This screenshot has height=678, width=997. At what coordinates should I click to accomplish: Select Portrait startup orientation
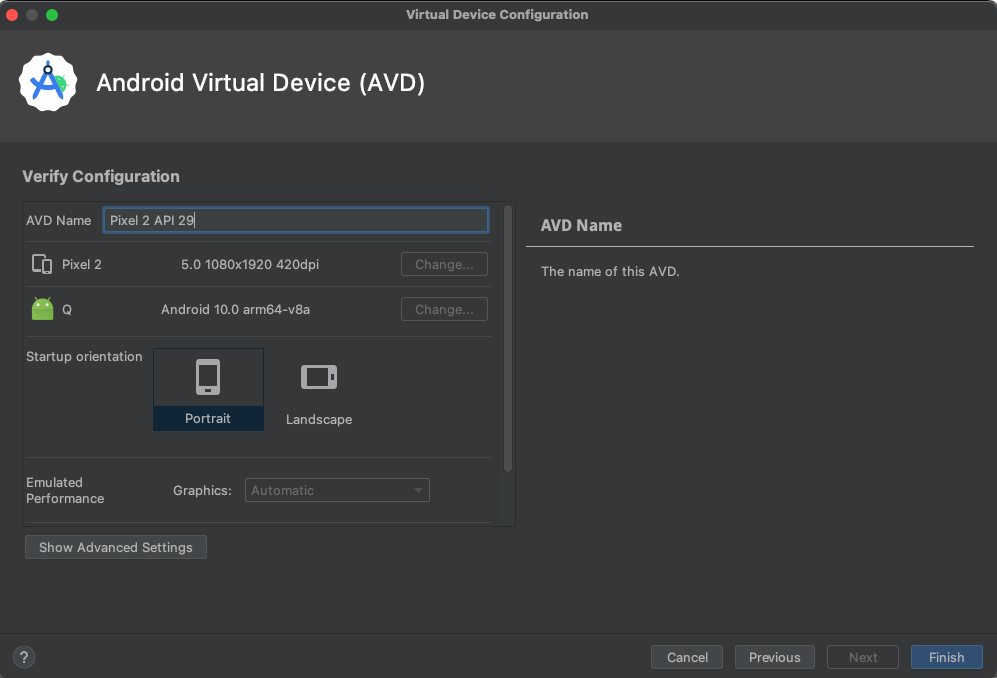[x=208, y=389]
